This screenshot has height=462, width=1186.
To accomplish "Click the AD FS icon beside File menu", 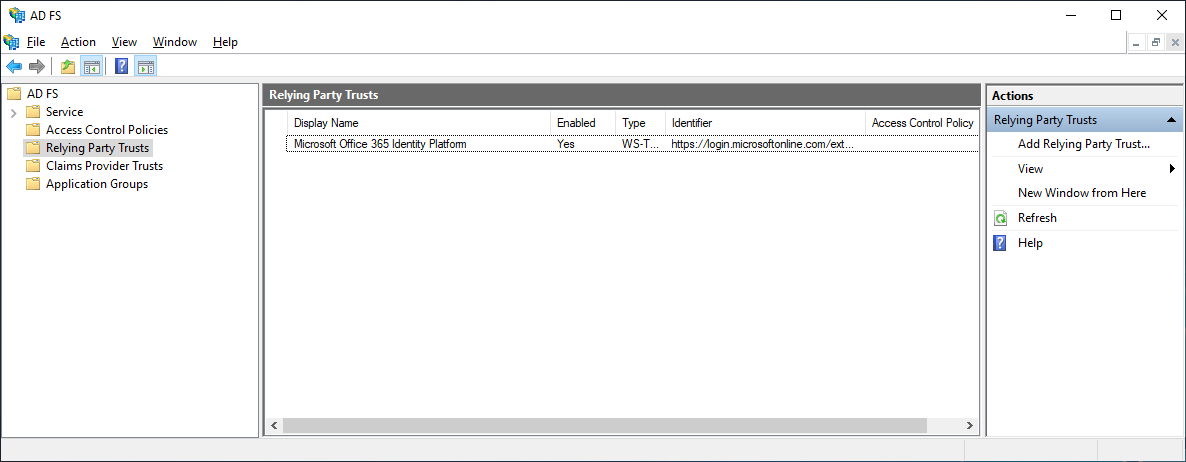I will coord(11,42).
